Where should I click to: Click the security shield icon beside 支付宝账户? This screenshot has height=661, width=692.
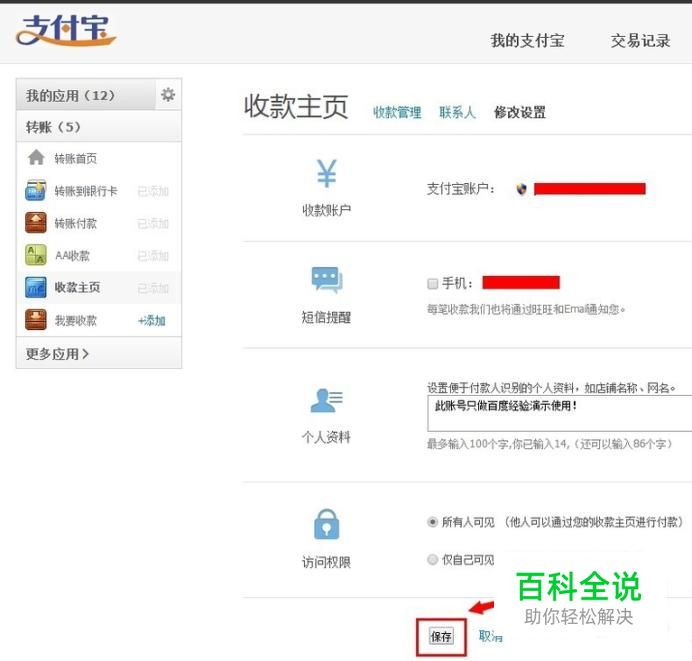click(522, 189)
